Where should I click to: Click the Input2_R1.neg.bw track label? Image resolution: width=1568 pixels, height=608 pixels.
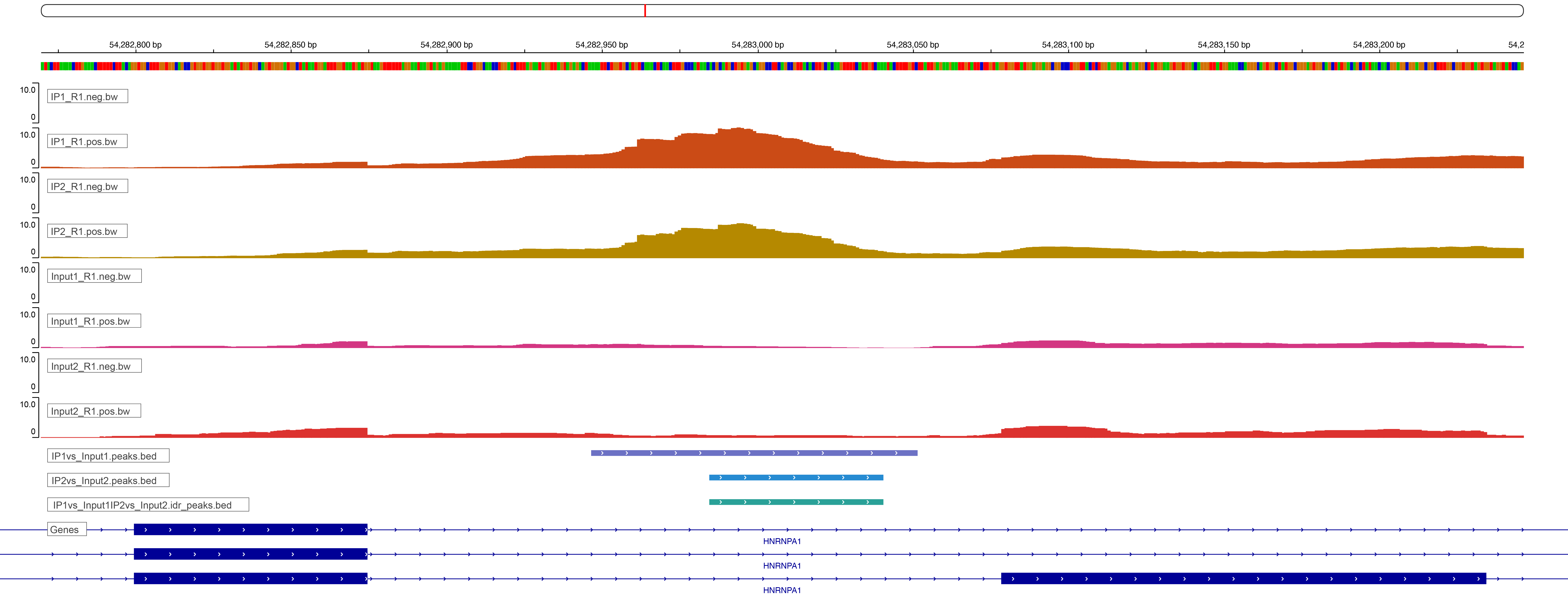[x=94, y=366]
